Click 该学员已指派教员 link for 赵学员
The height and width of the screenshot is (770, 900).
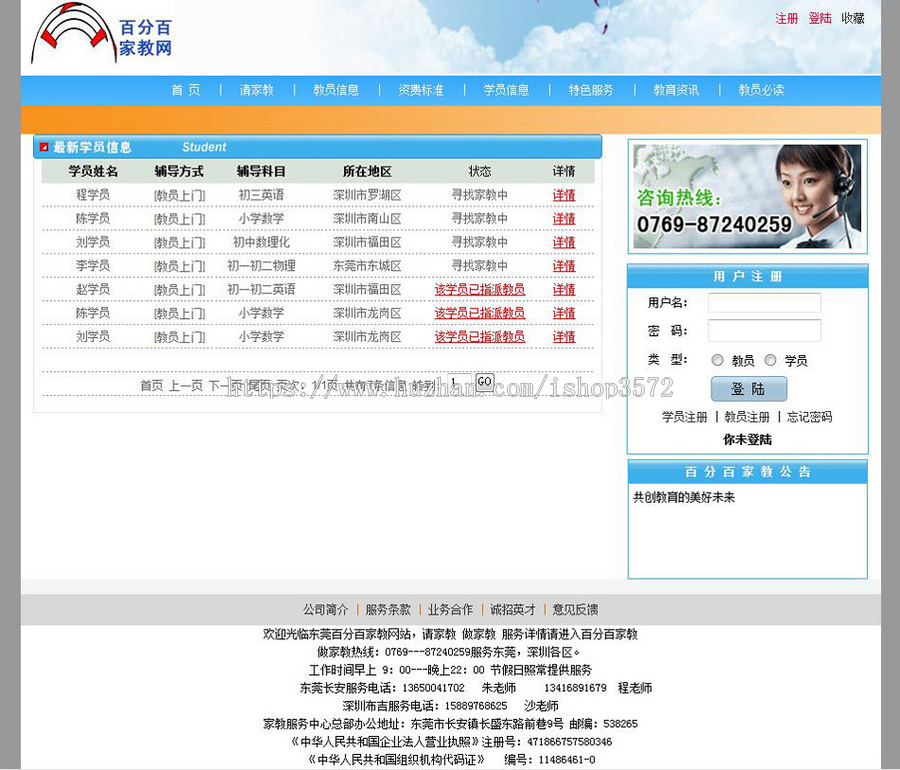[480, 289]
